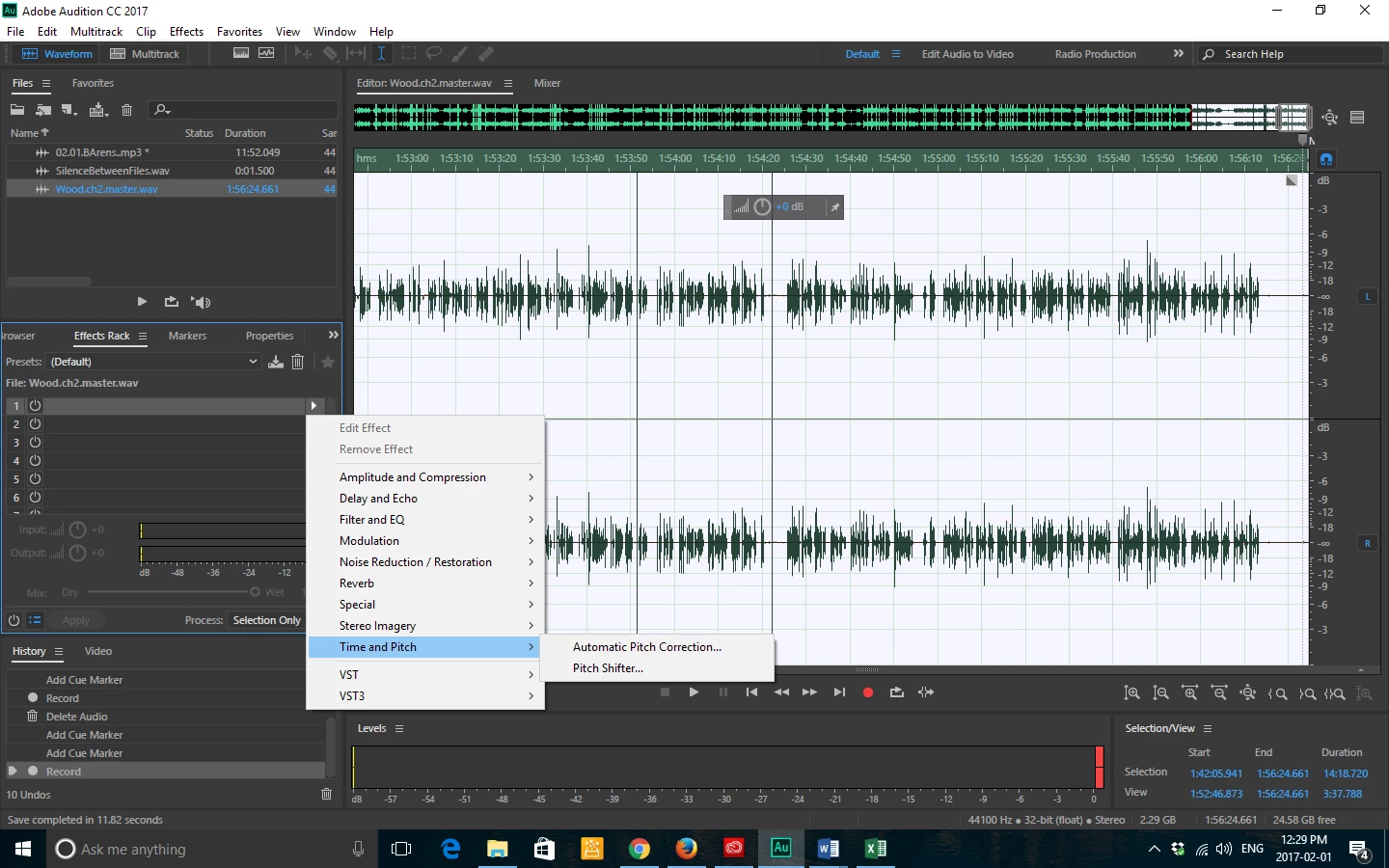Zoom to the selection in point

(x=1277, y=693)
